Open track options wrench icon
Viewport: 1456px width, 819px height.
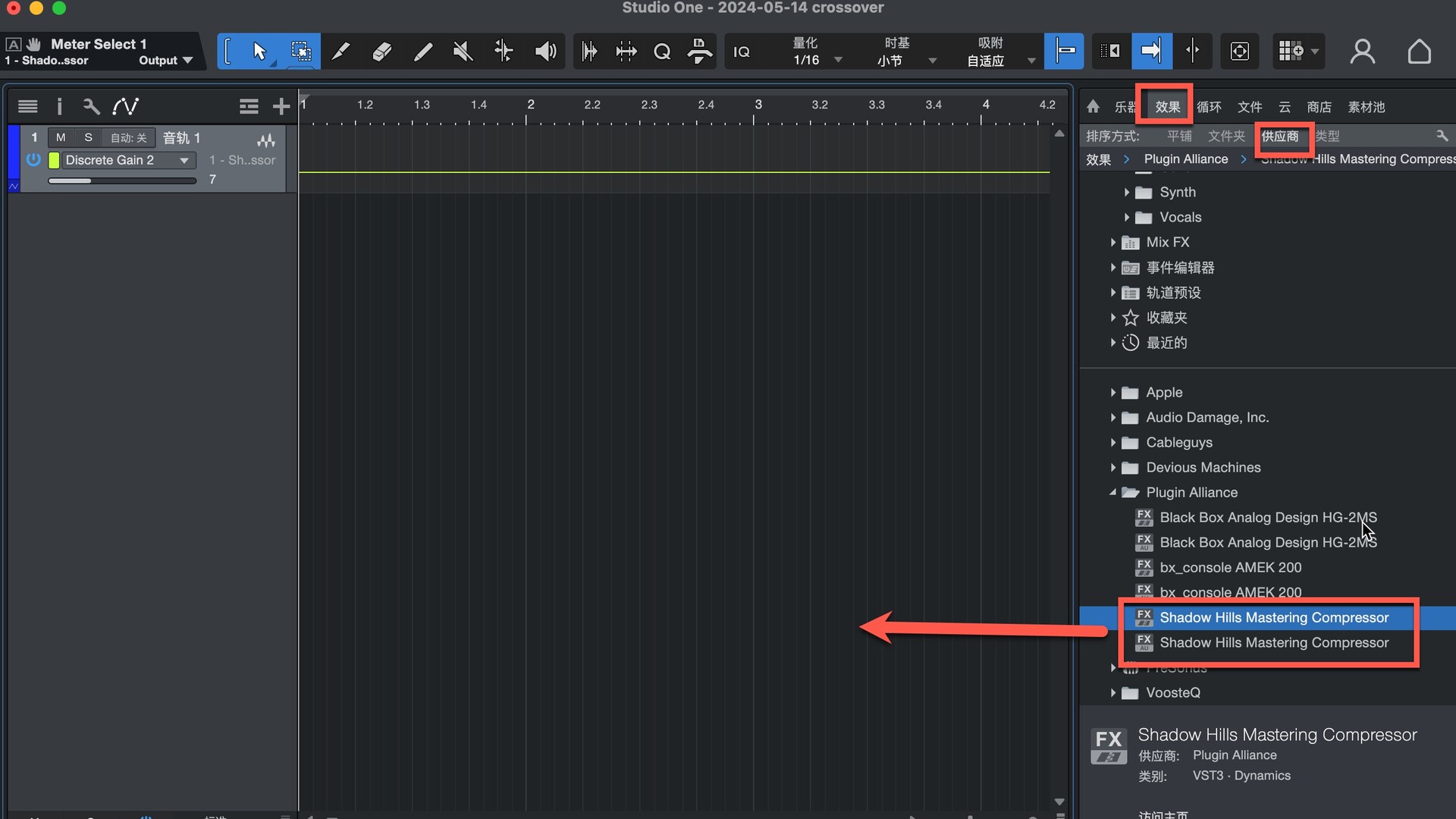[91, 106]
